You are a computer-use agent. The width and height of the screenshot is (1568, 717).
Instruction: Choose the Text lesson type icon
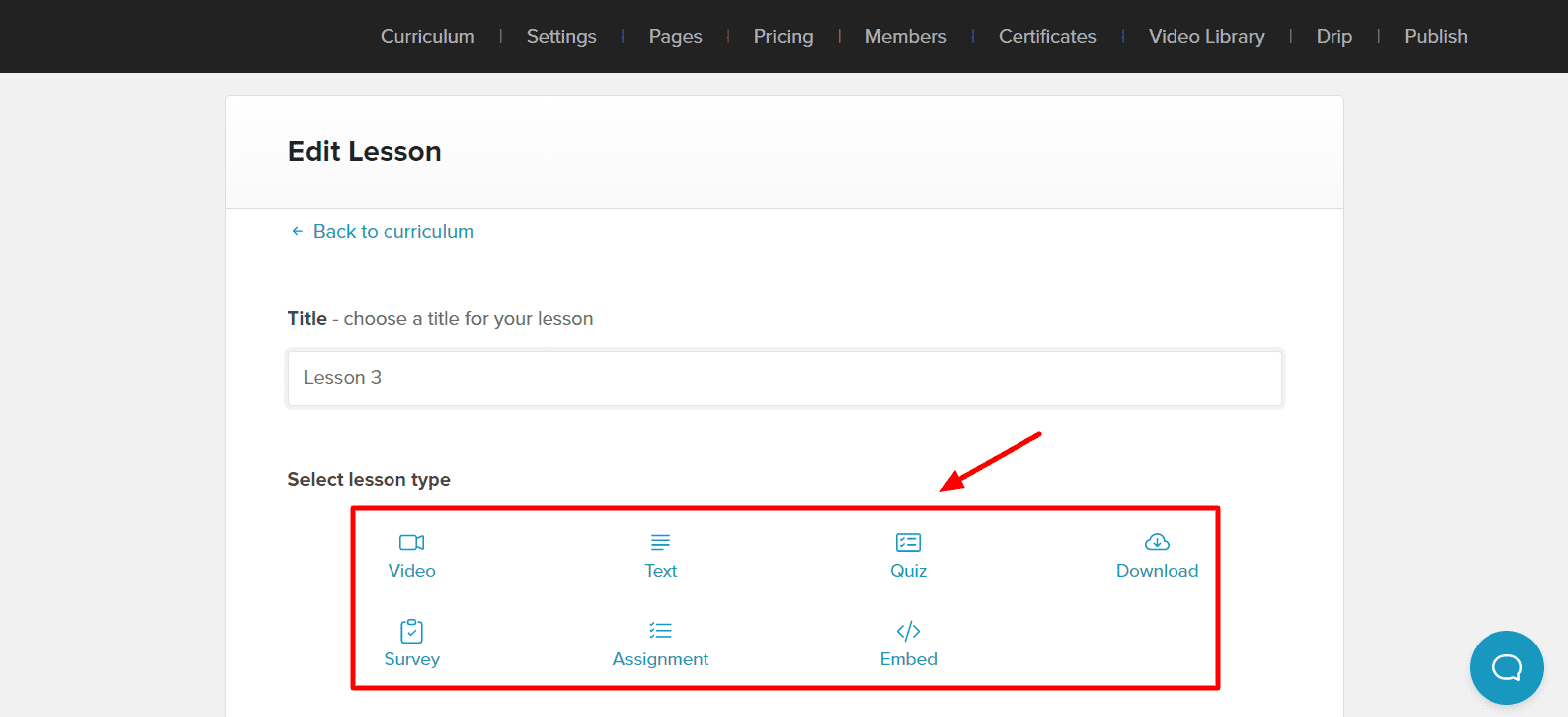pos(660,543)
